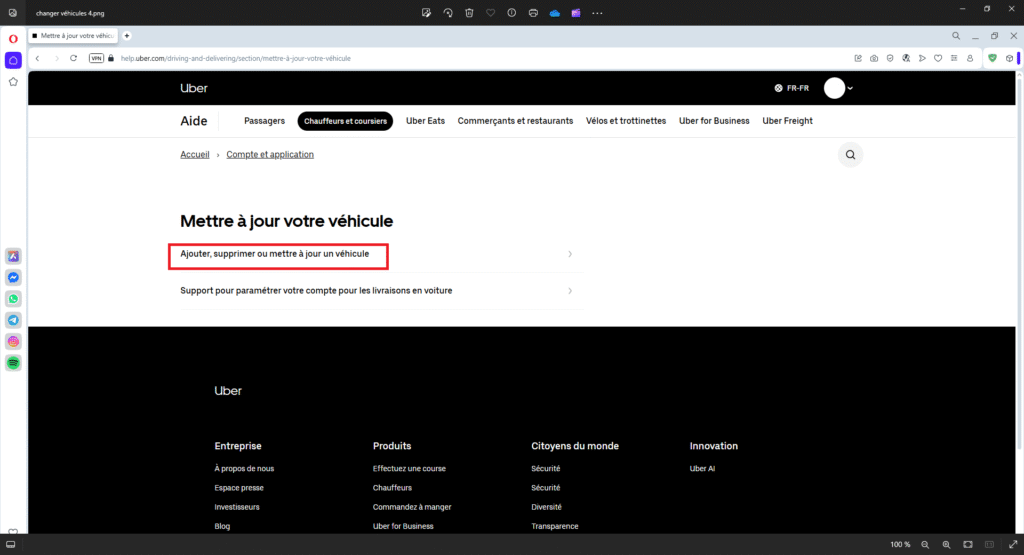The image size is (1024, 555).
Task: Fit image to window icon
Action: [968, 545]
